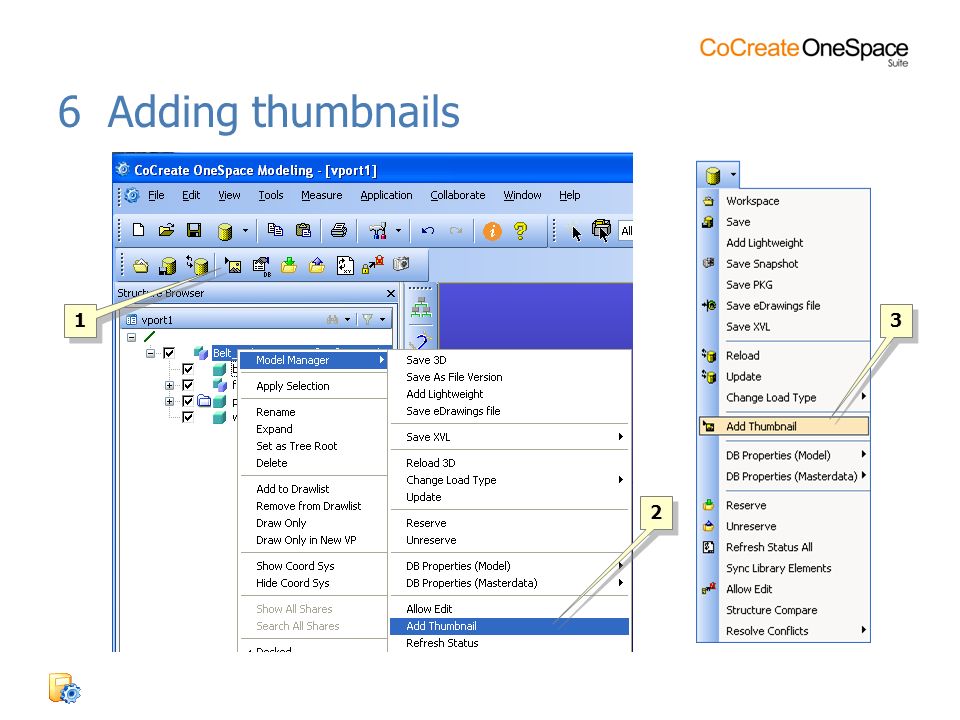960x720 pixels.
Task: Click the green hierarchy tree icon
Action: tap(421, 307)
